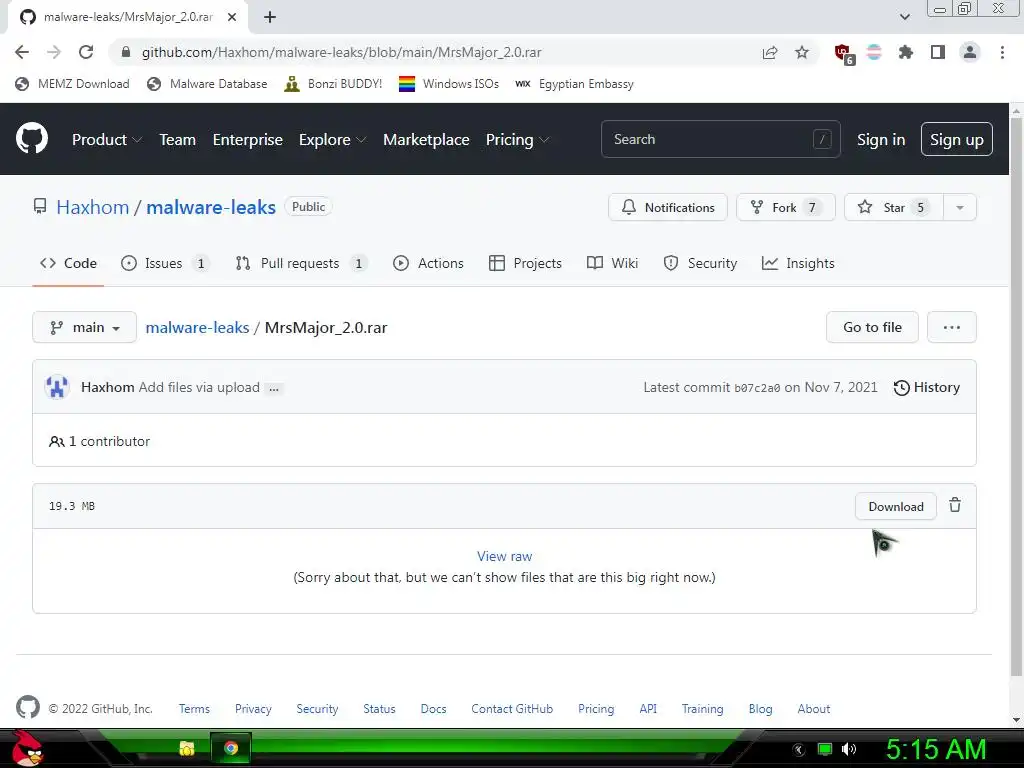The image size is (1024, 768).
Task: Open Enterprise in the header navigation
Action: (248, 140)
